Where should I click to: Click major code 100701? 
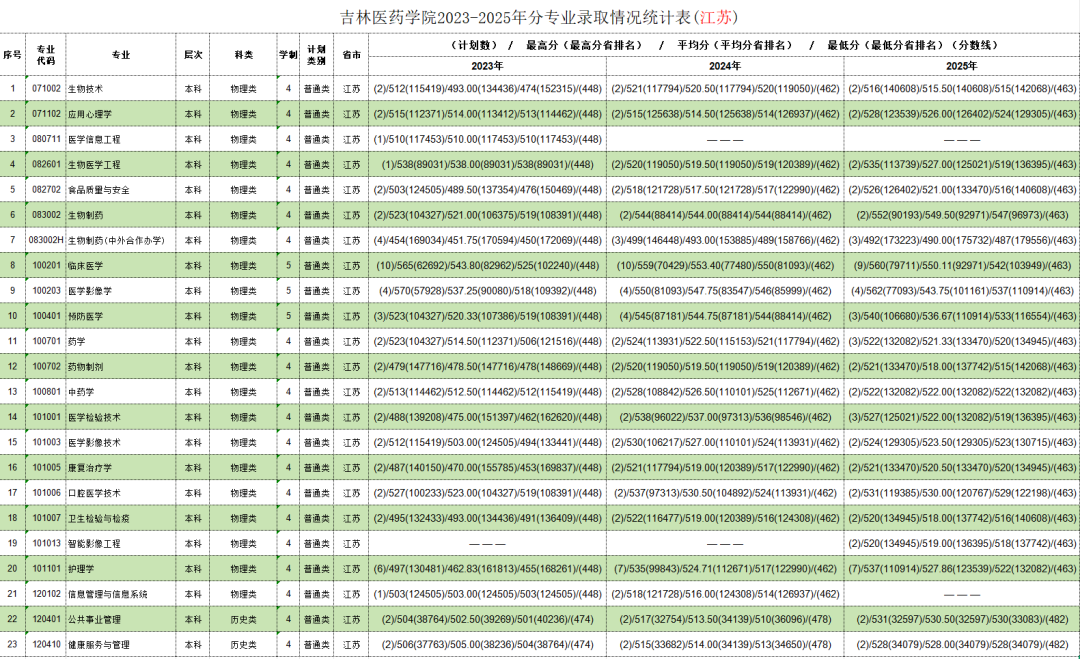[46, 342]
